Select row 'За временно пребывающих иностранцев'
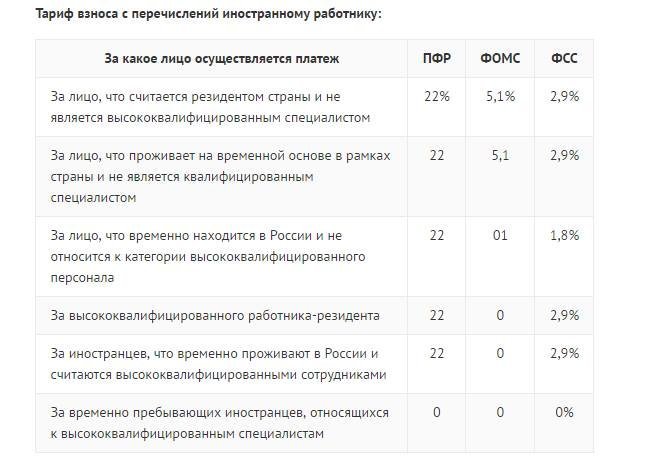 coord(314,423)
